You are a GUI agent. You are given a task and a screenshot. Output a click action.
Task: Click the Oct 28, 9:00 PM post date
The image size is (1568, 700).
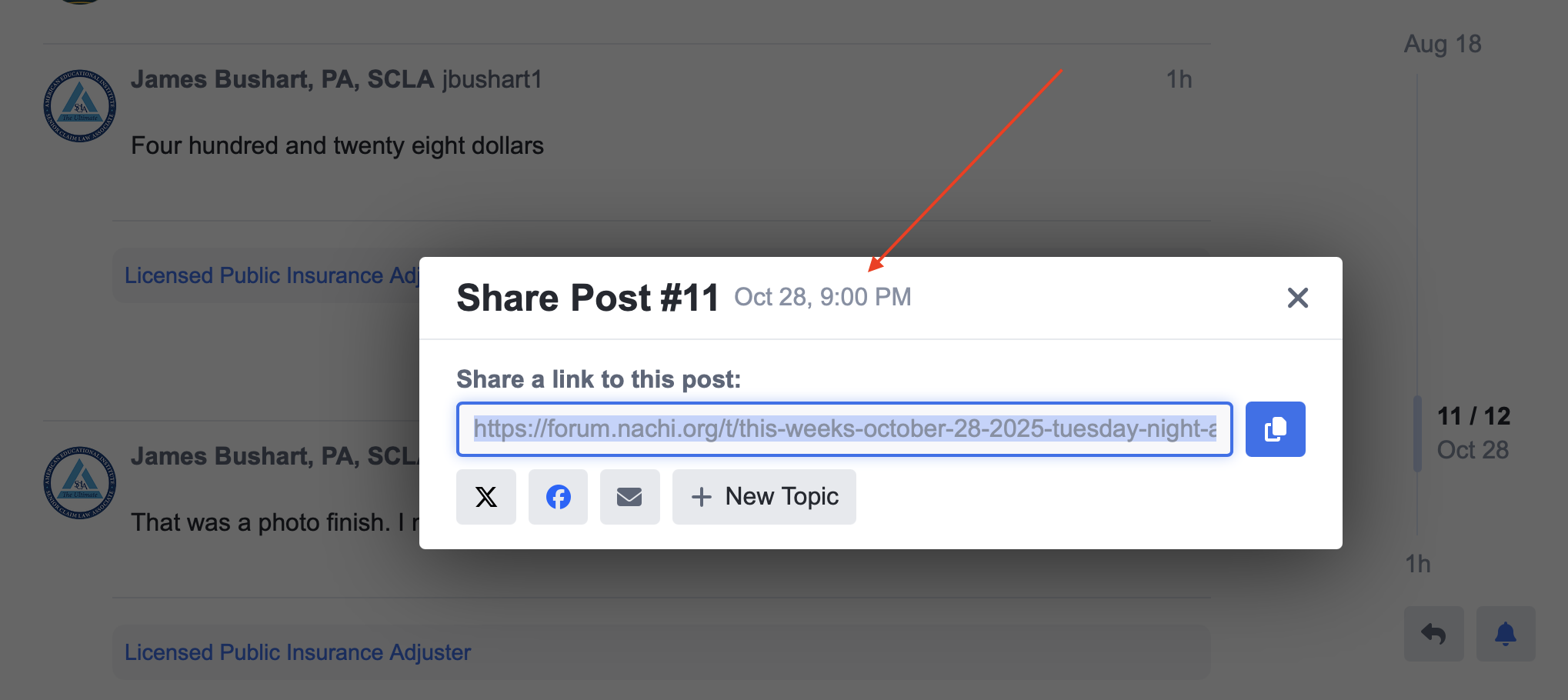[822, 297]
